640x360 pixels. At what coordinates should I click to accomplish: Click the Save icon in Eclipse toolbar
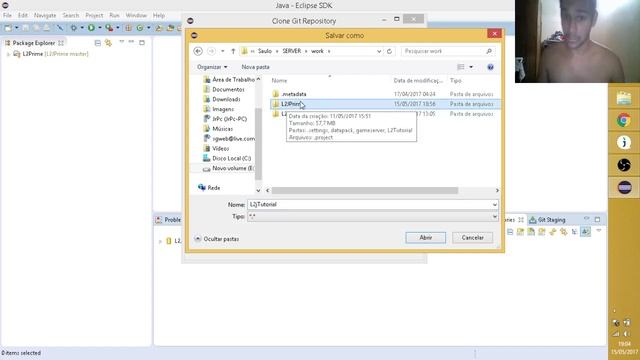coord(26,28)
